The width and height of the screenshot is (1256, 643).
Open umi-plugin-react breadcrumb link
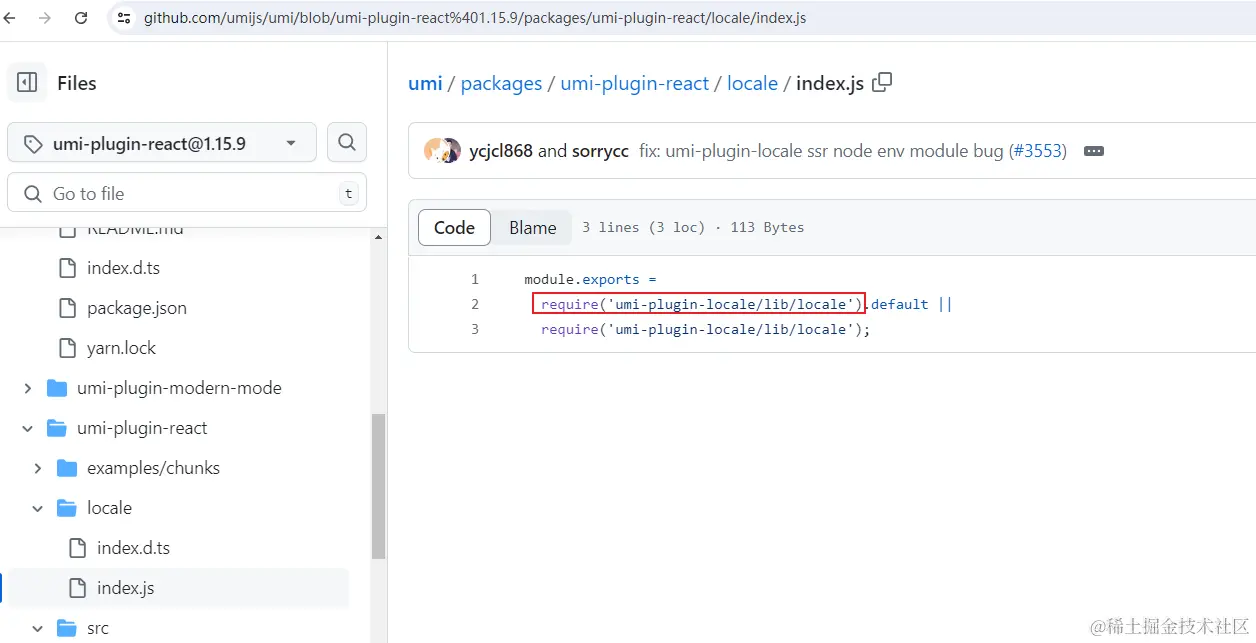[x=635, y=83]
